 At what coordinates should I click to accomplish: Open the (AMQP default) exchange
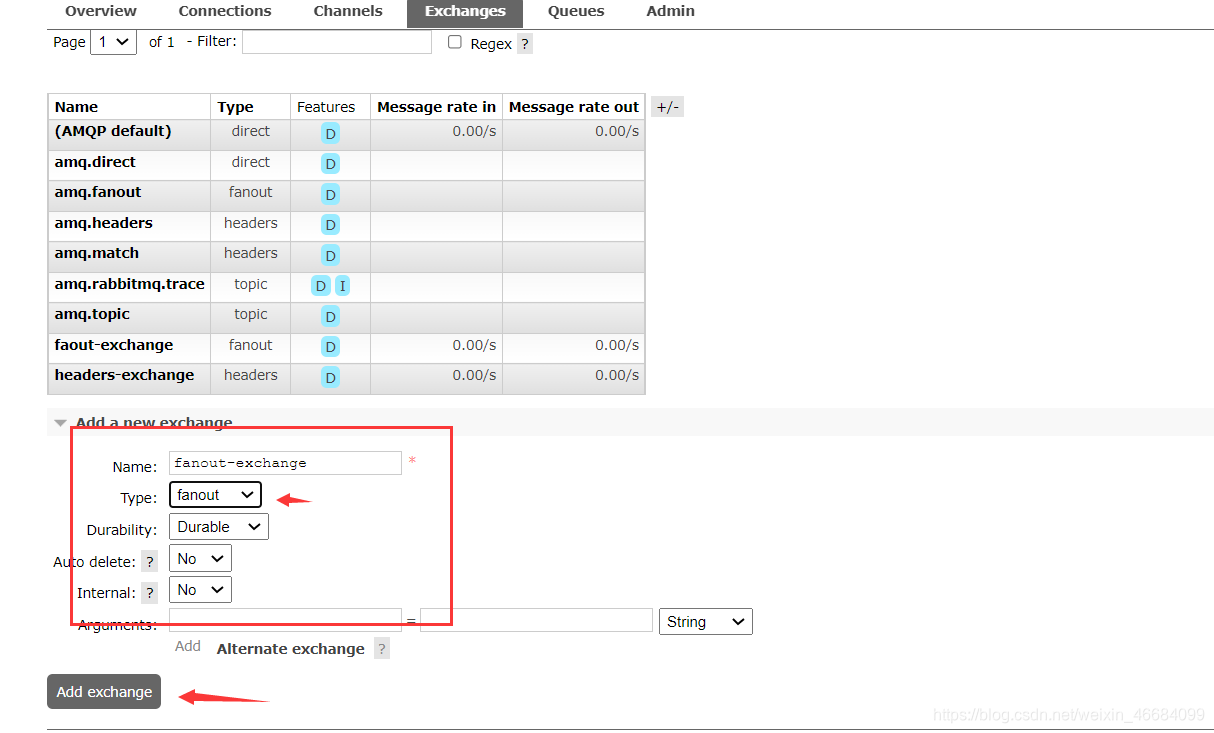(113, 131)
